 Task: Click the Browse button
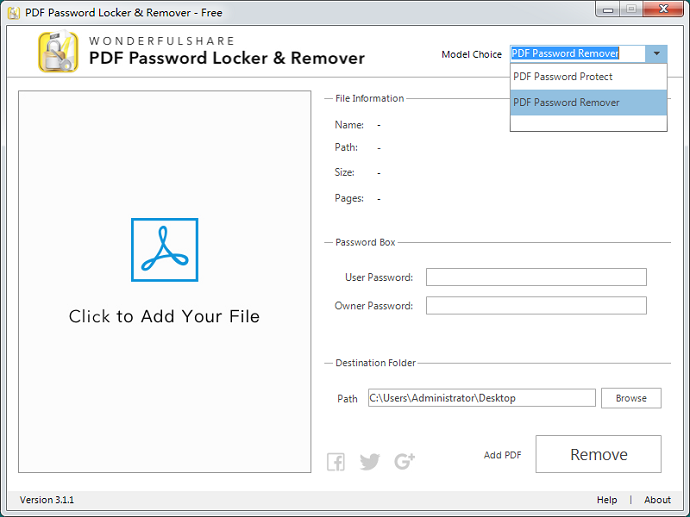pyautogui.click(x=631, y=398)
